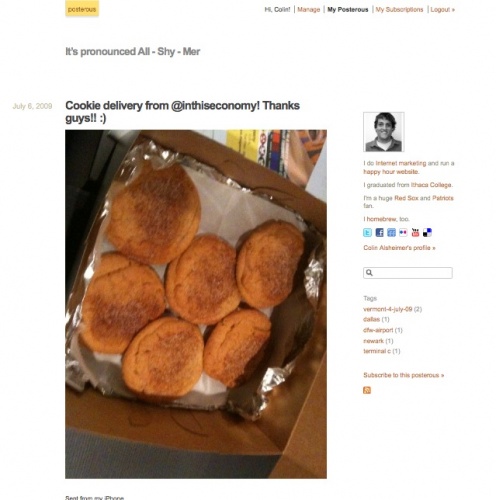
Task: Open the Facebook profile icon
Action: 379,232
